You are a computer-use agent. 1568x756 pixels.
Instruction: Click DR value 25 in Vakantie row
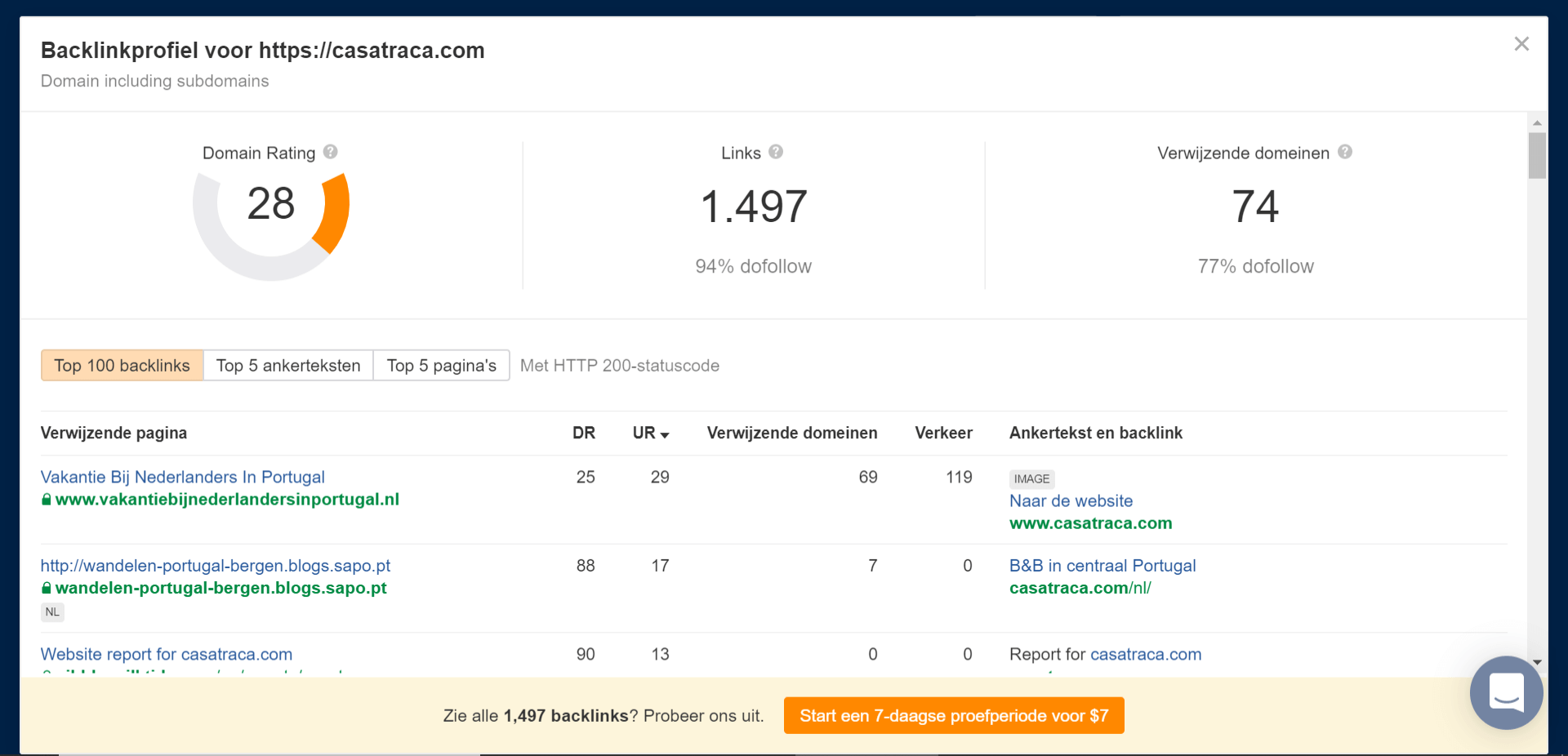point(585,477)
